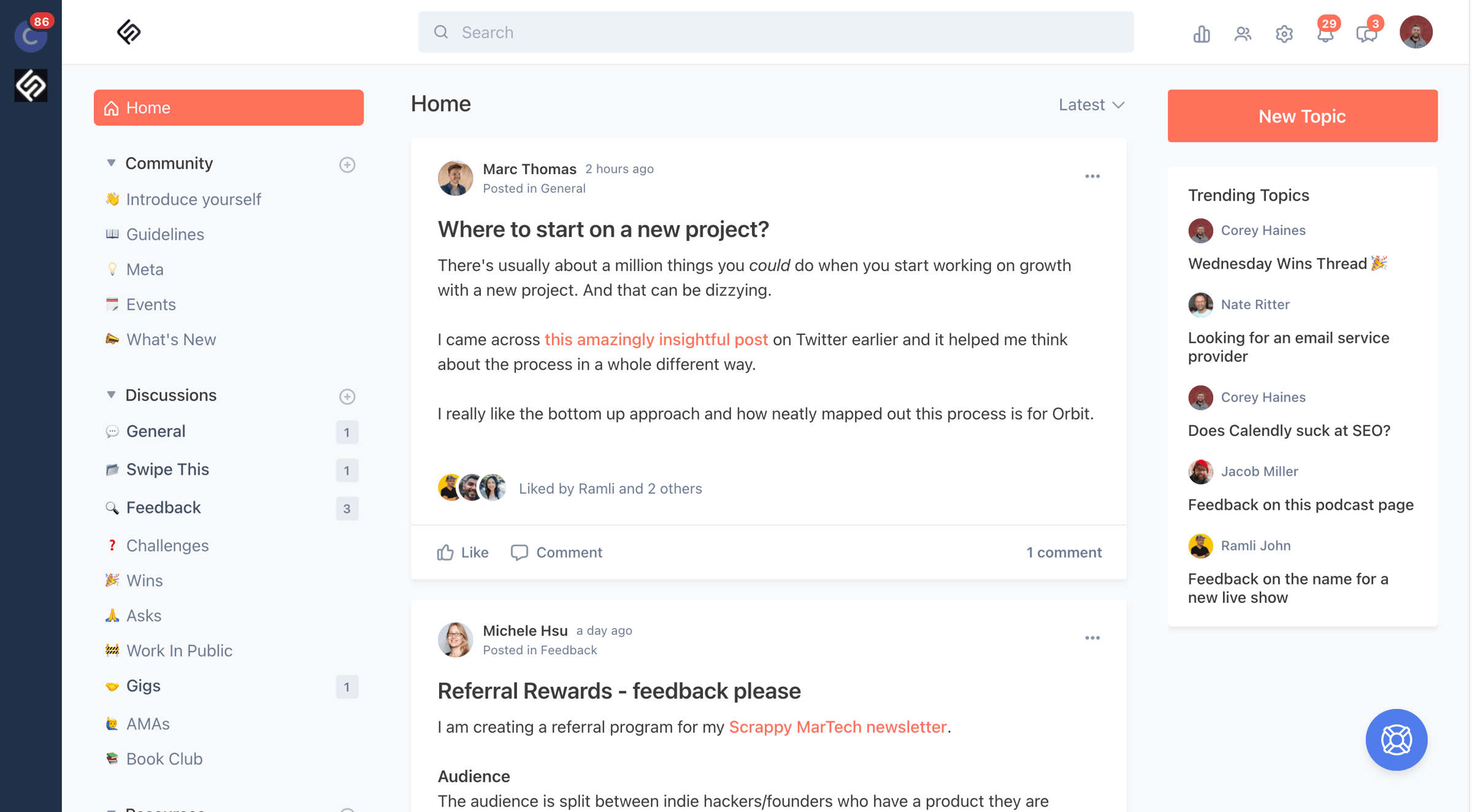Open the leaderboard bar chart icon

pyautogui.click(x=1202, y=33)
